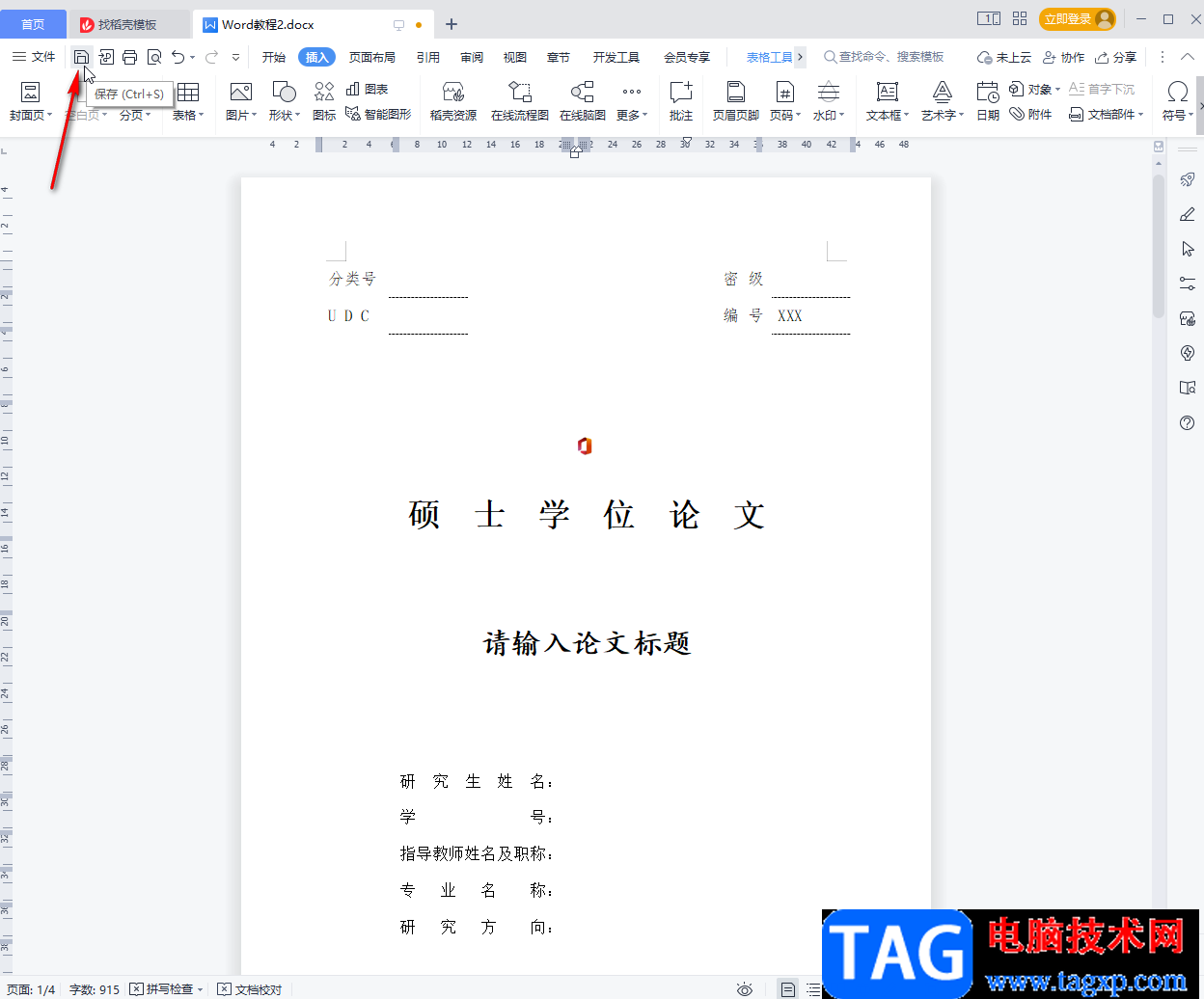Click the 立即登录 login button
1204x999 pixels.
1078,18
